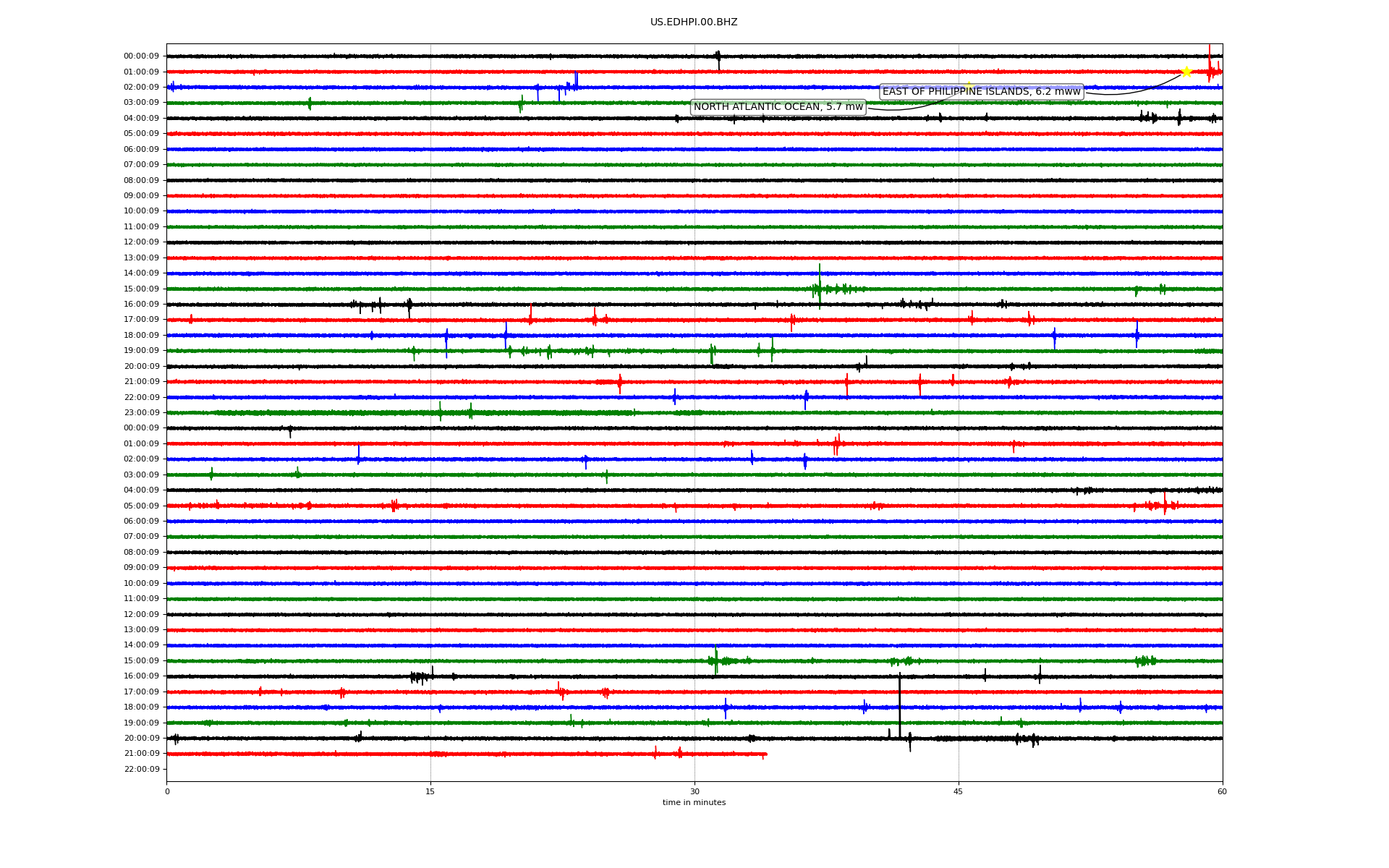Click the x-axis tick label 45
Viewport: 1389px width, 868px height.
[959, 791]
